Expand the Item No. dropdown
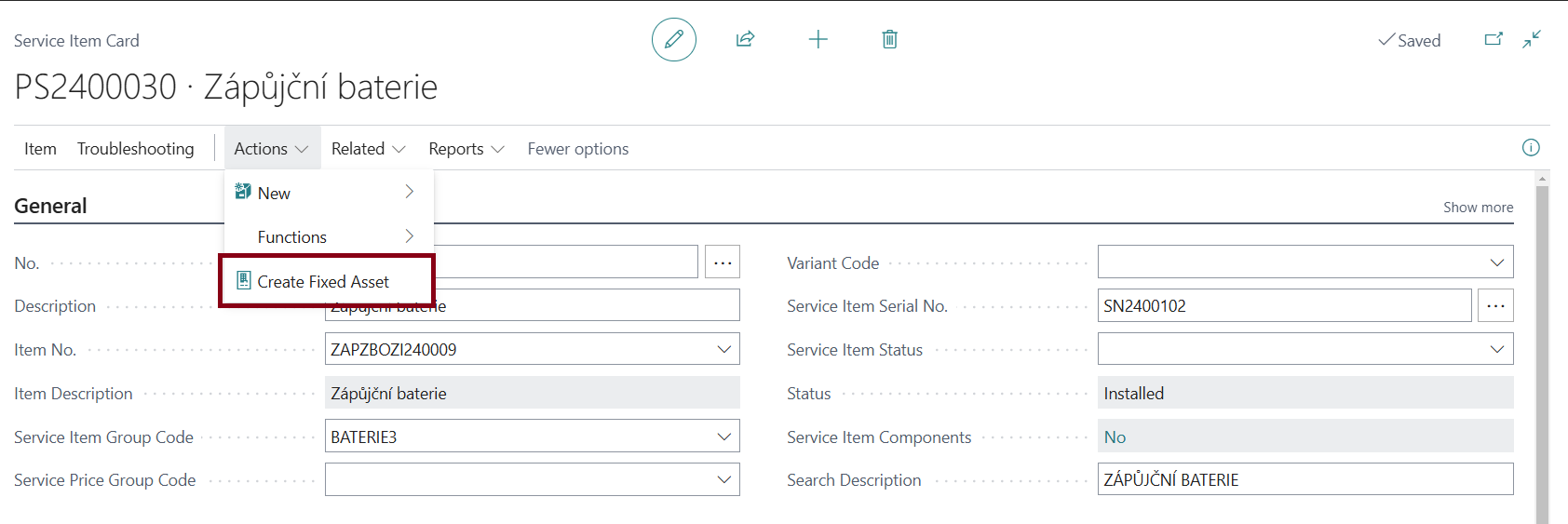Viewport: 1568px width, 524px height. coord(724,349)
